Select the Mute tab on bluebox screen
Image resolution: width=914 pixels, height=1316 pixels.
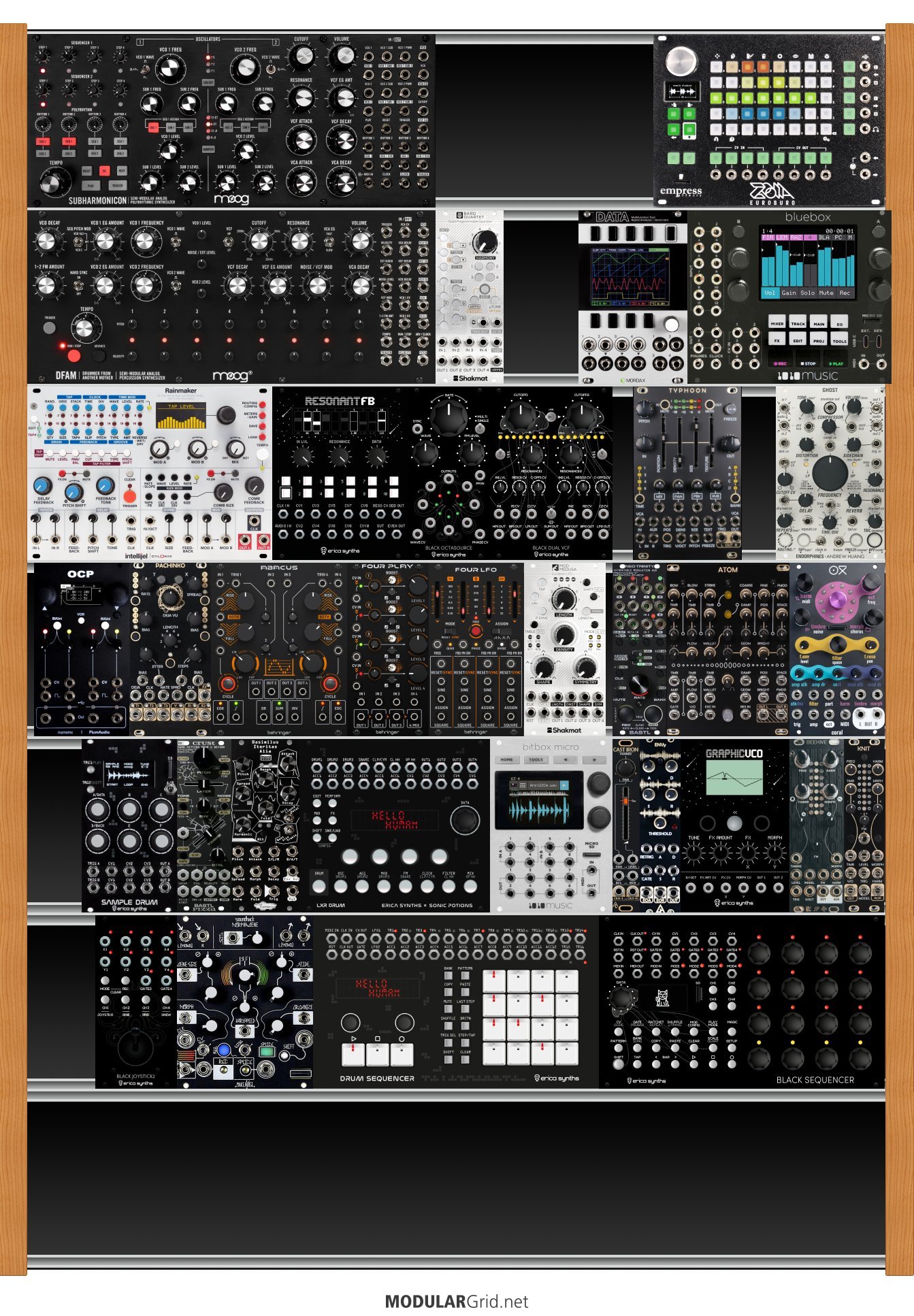click(826, 293)
